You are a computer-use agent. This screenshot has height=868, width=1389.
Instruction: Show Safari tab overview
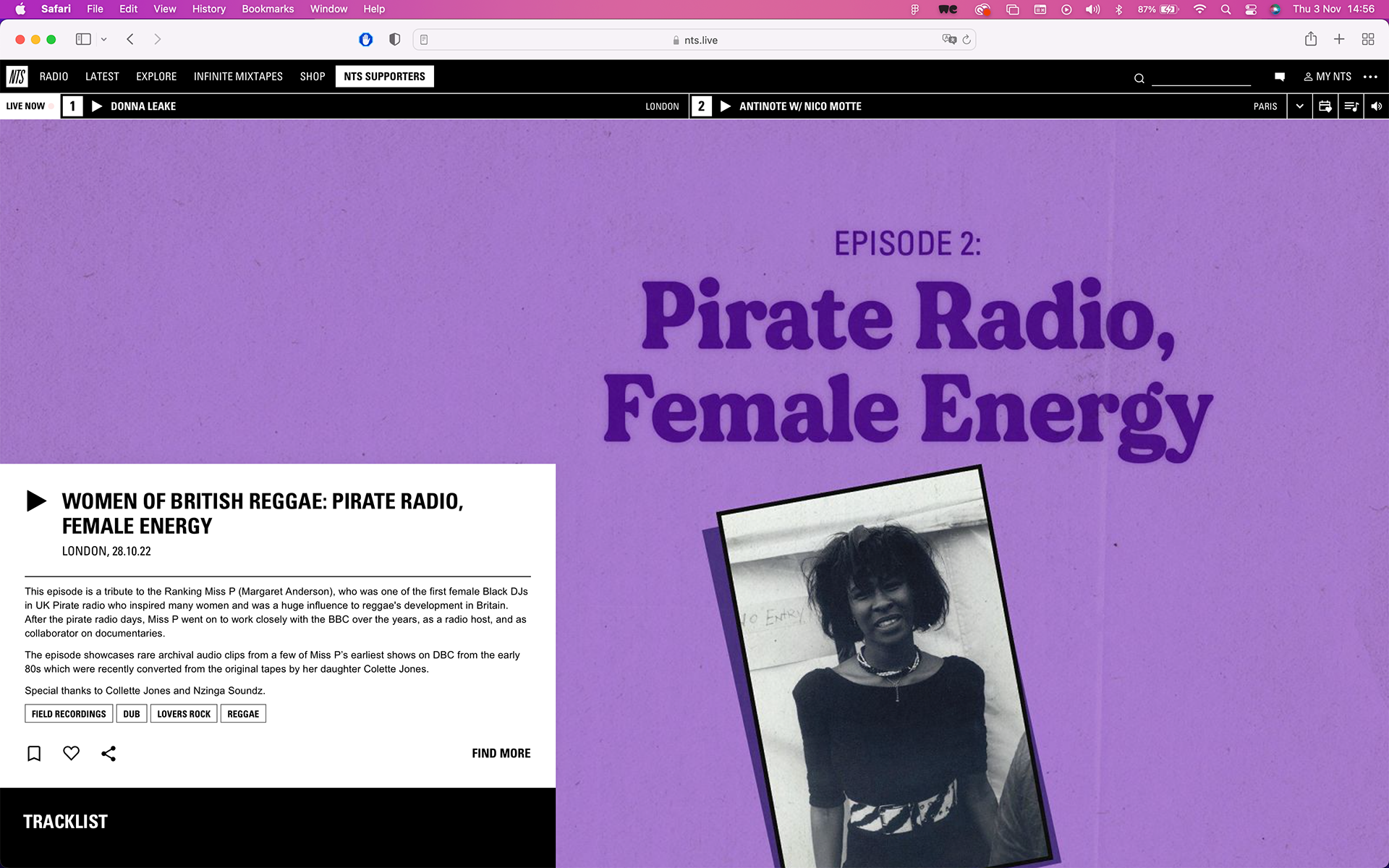(1368, 39)
